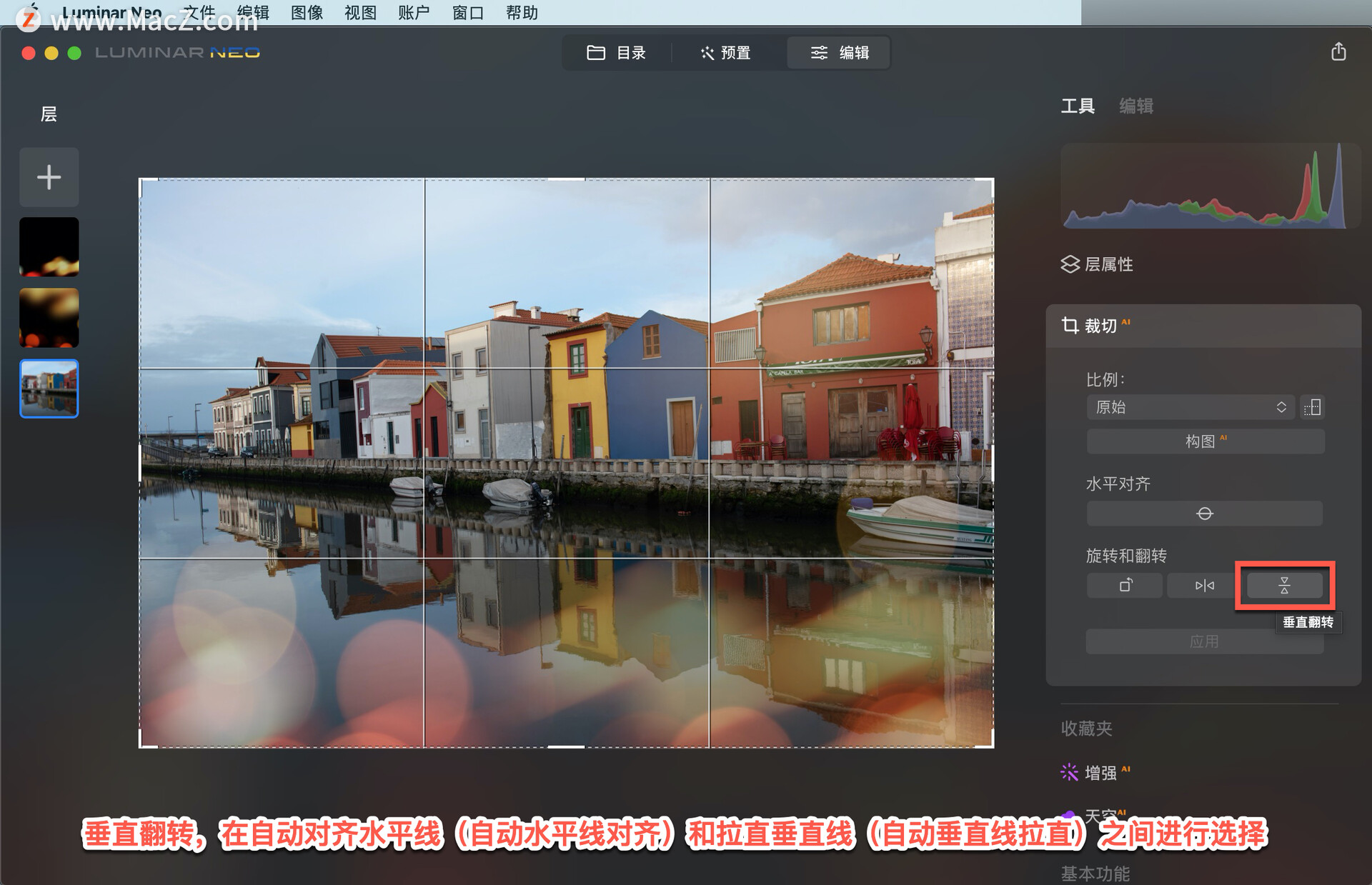The height and width of the screenshot is (885, 1372).
Task: Open the 预置 presets tab
Action: pos(726,53)
